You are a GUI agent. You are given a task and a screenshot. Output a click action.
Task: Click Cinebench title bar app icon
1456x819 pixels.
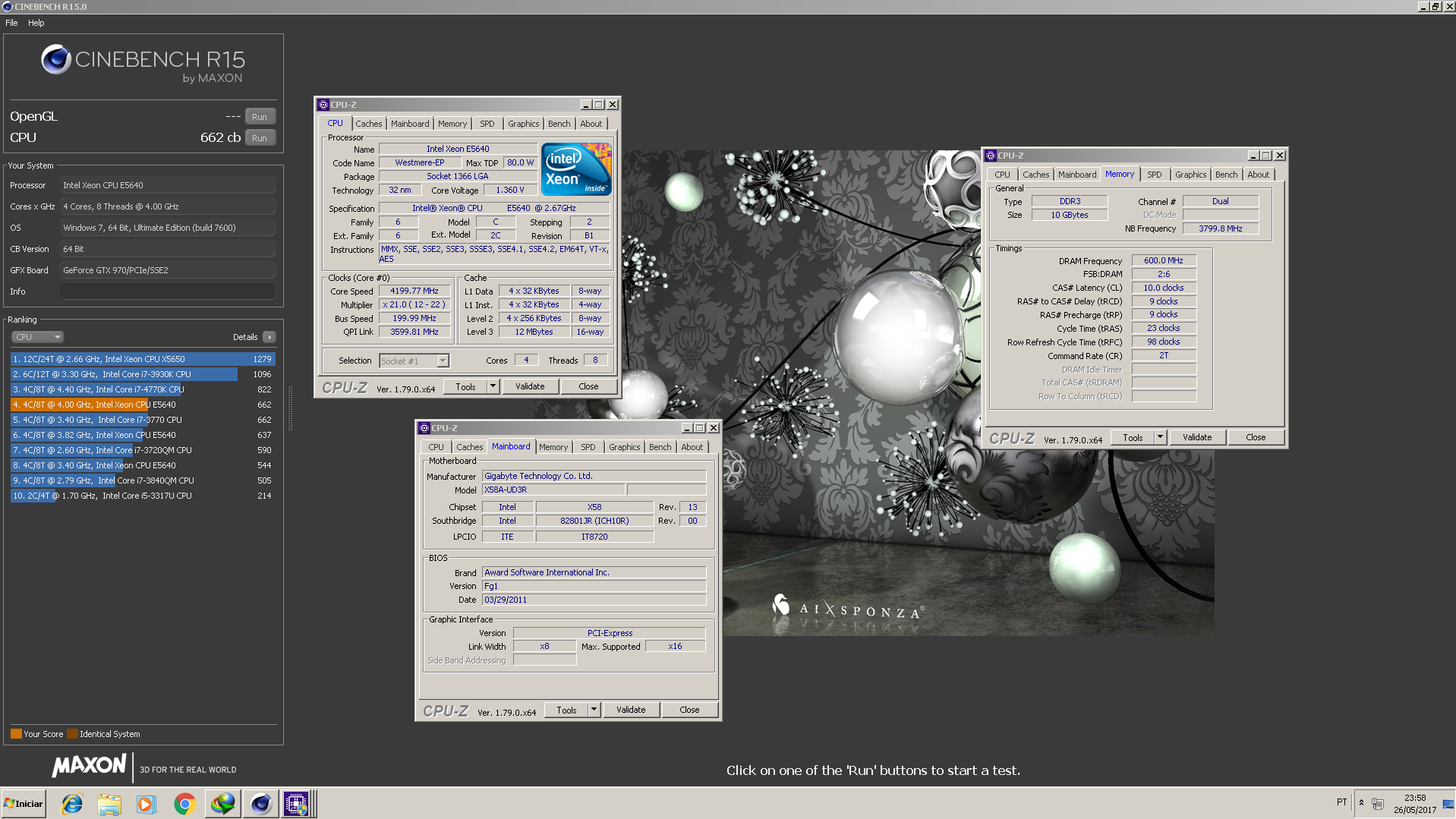tap(7, 7)
